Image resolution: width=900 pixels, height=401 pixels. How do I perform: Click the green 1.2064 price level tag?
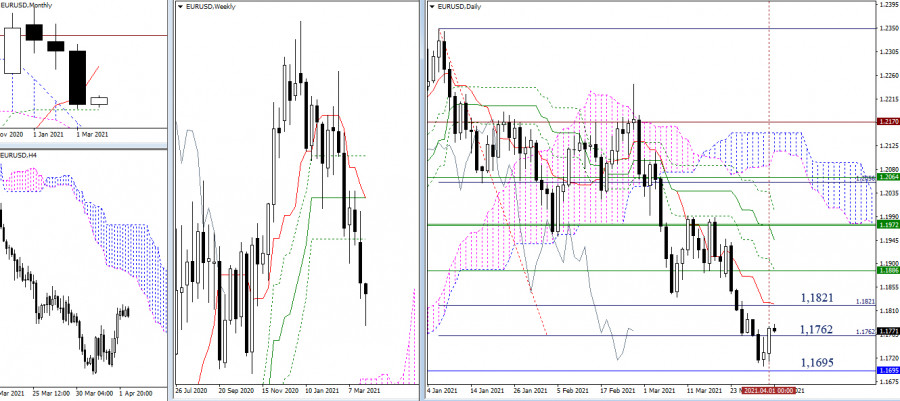coord(887,178)
